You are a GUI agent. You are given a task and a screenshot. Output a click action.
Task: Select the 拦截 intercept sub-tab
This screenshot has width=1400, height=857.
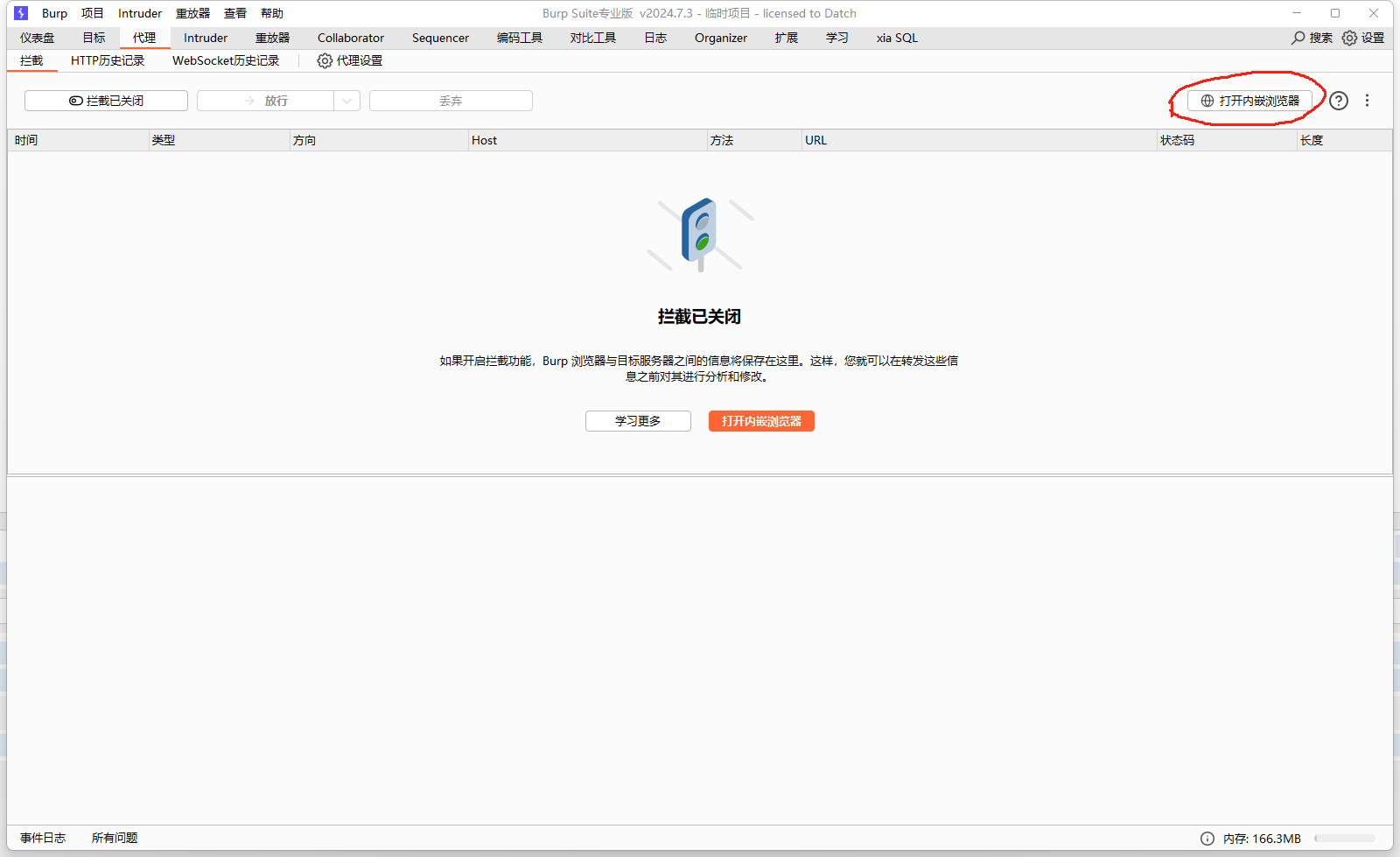coord(31,60)
